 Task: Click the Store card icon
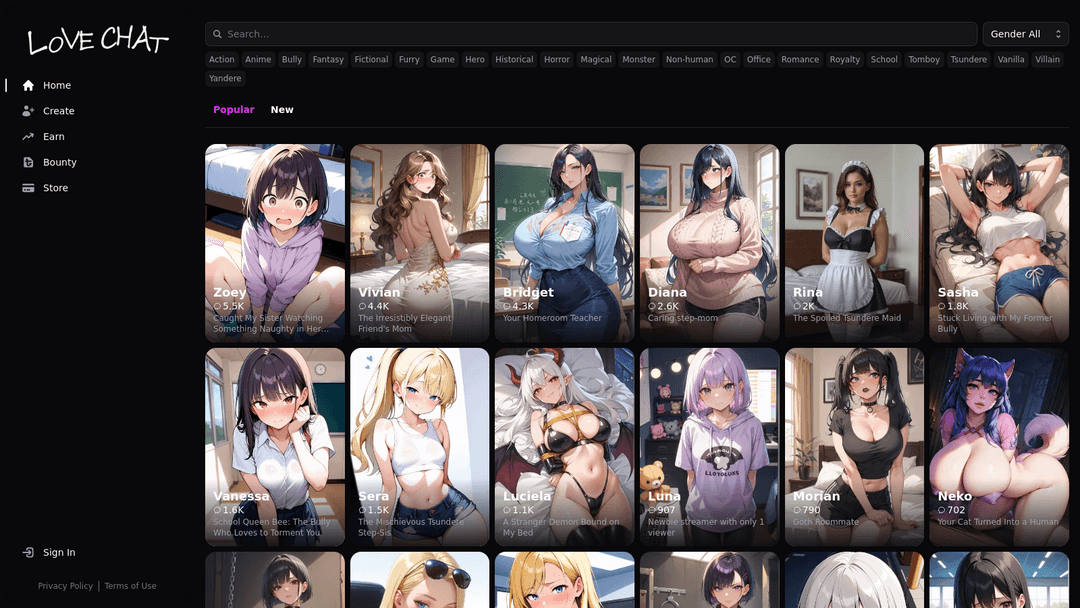coord(28,188)
